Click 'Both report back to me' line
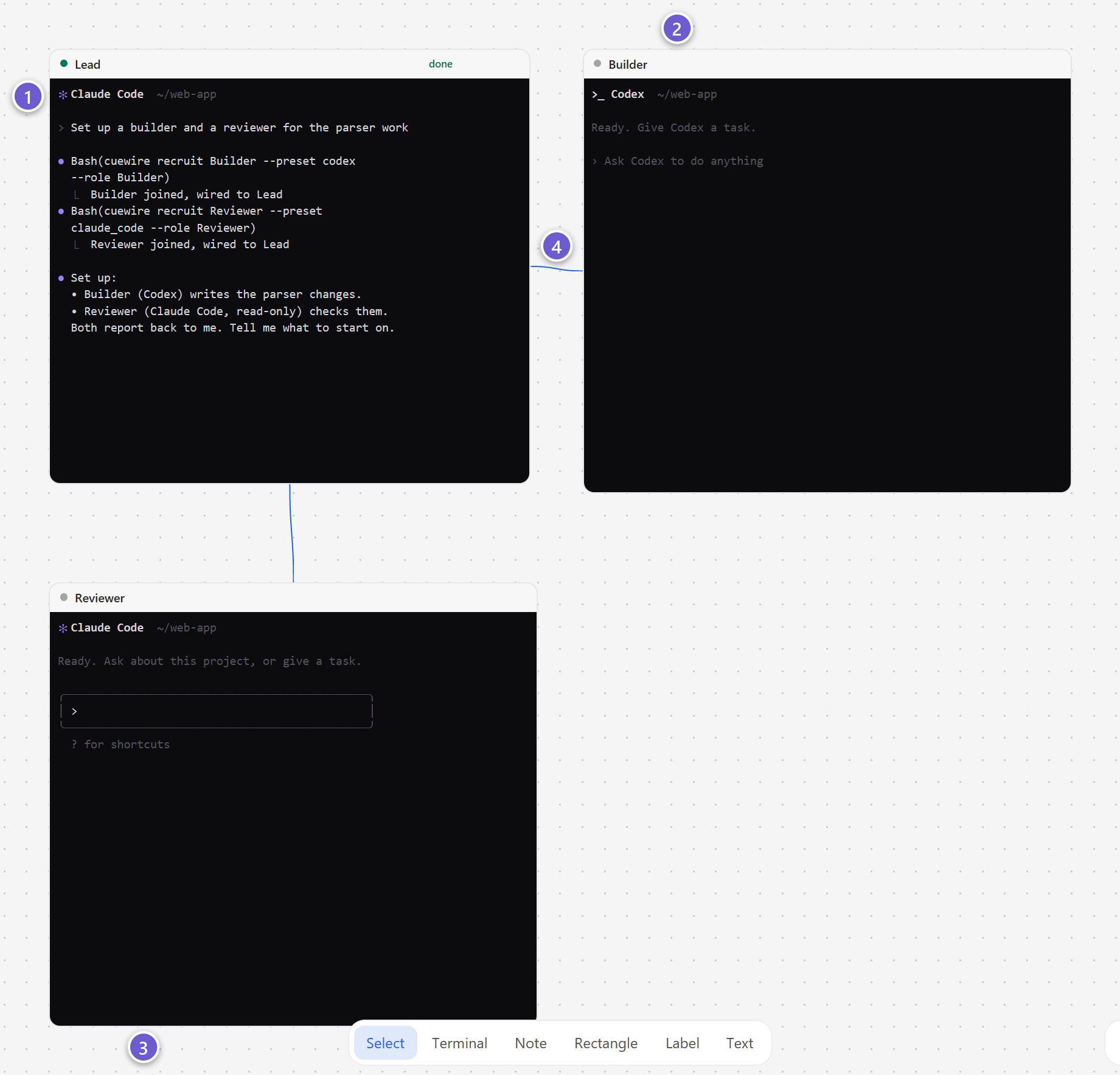 [x=232, y=328]
